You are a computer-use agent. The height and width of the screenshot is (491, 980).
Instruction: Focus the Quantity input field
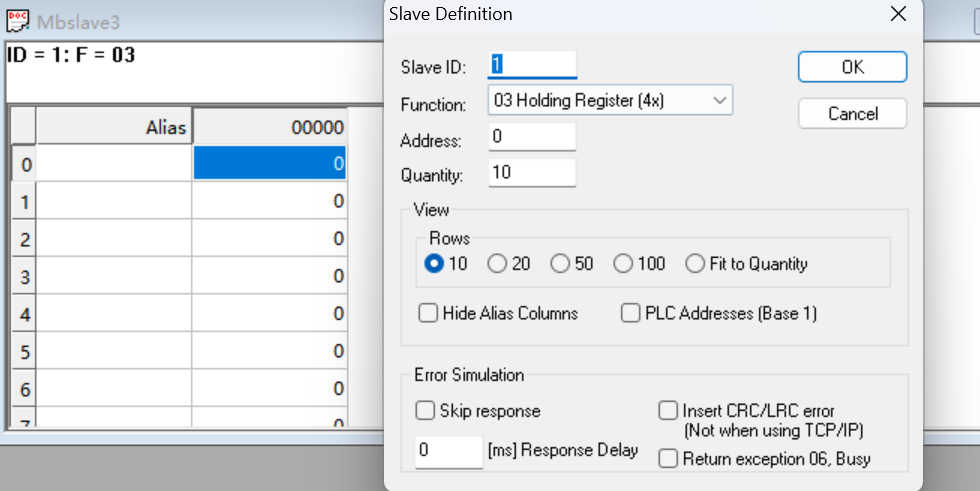click(x=532, y=173)
